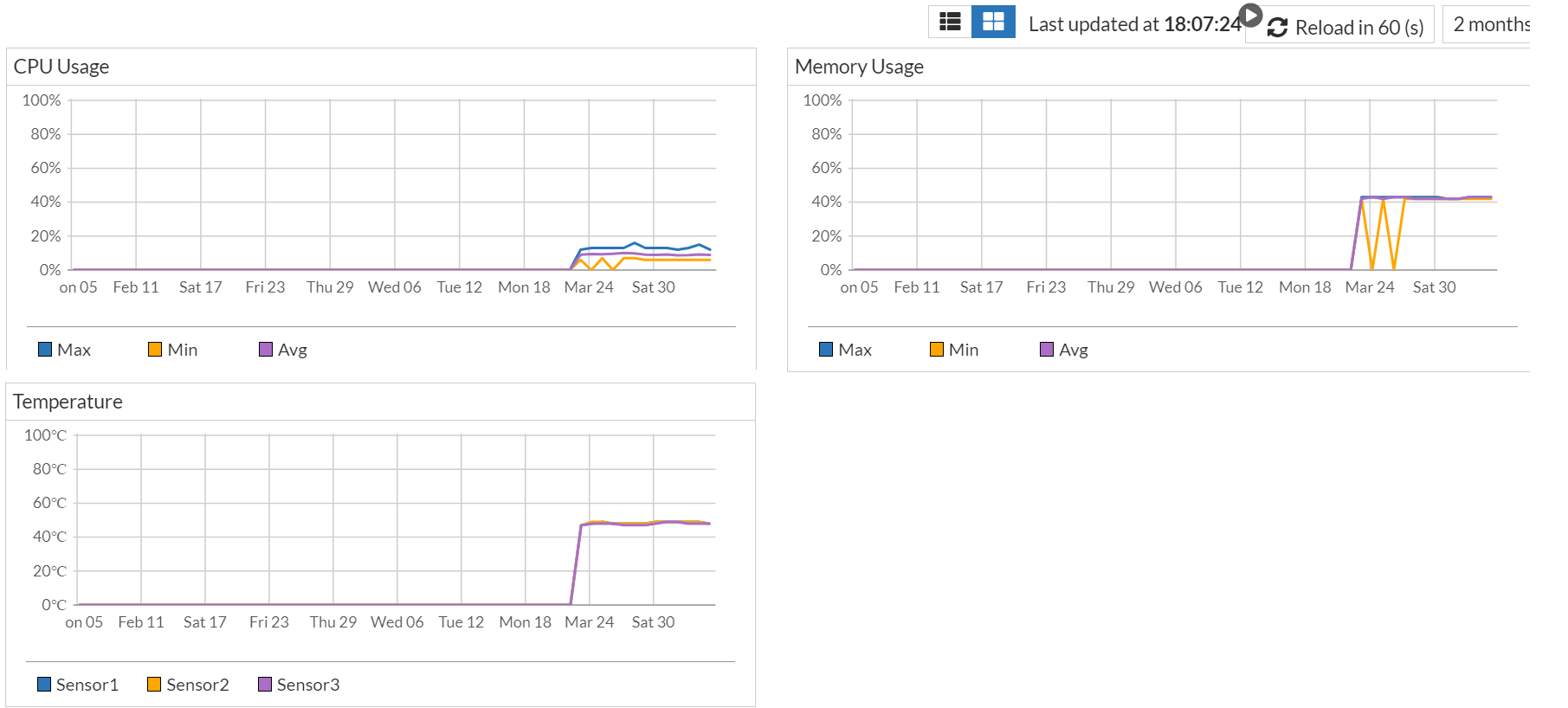1568x708 pixels.
Task: Switch to list view layout
Action: tap(950, 22)
